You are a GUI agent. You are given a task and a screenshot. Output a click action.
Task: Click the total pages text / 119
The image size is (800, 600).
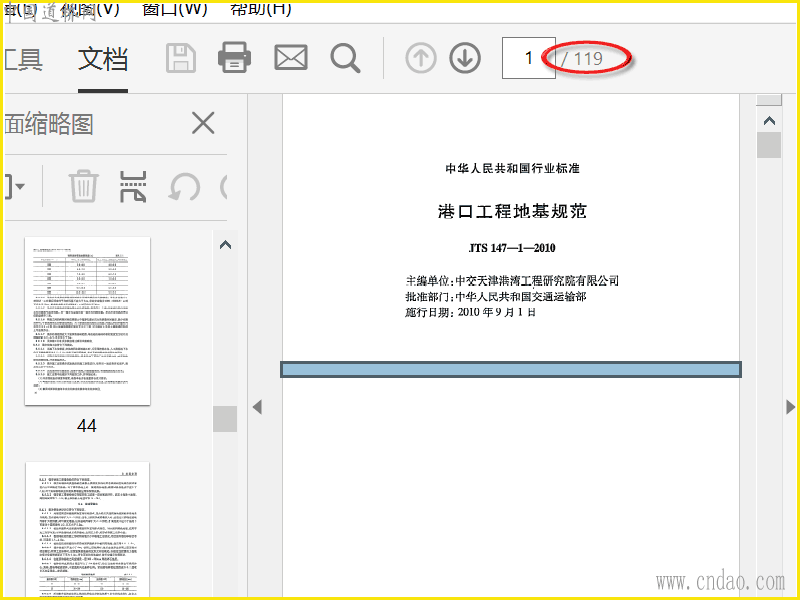(582, 59)
